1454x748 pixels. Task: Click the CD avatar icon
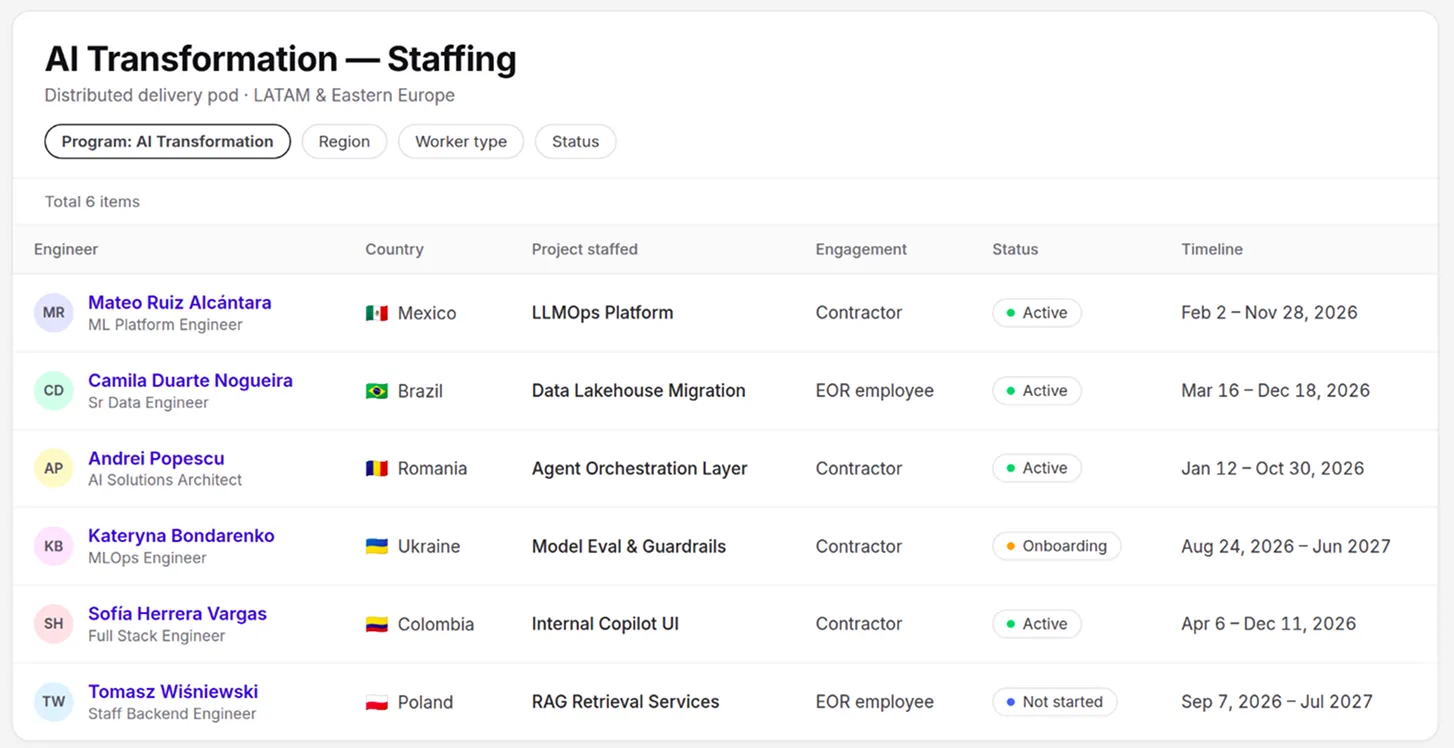pos(54,391)
